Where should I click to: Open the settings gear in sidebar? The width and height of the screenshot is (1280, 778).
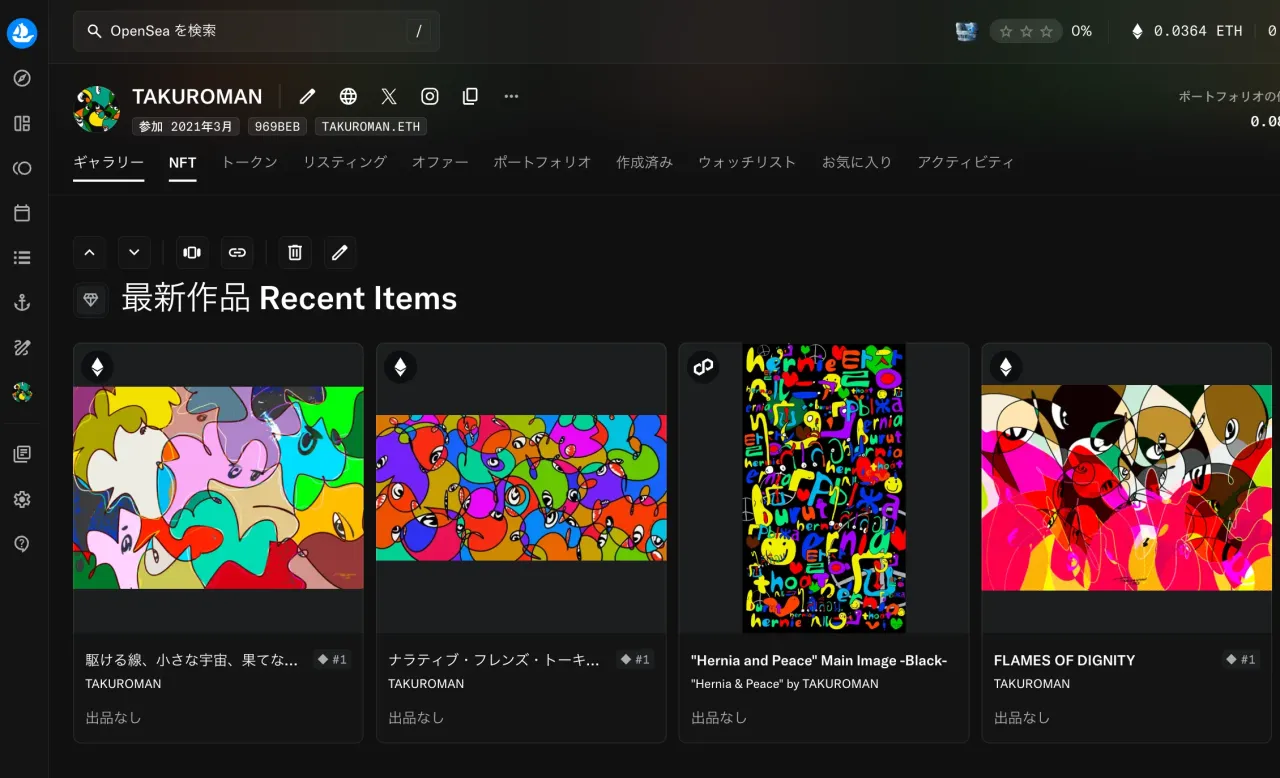click(x=22, y=499)
